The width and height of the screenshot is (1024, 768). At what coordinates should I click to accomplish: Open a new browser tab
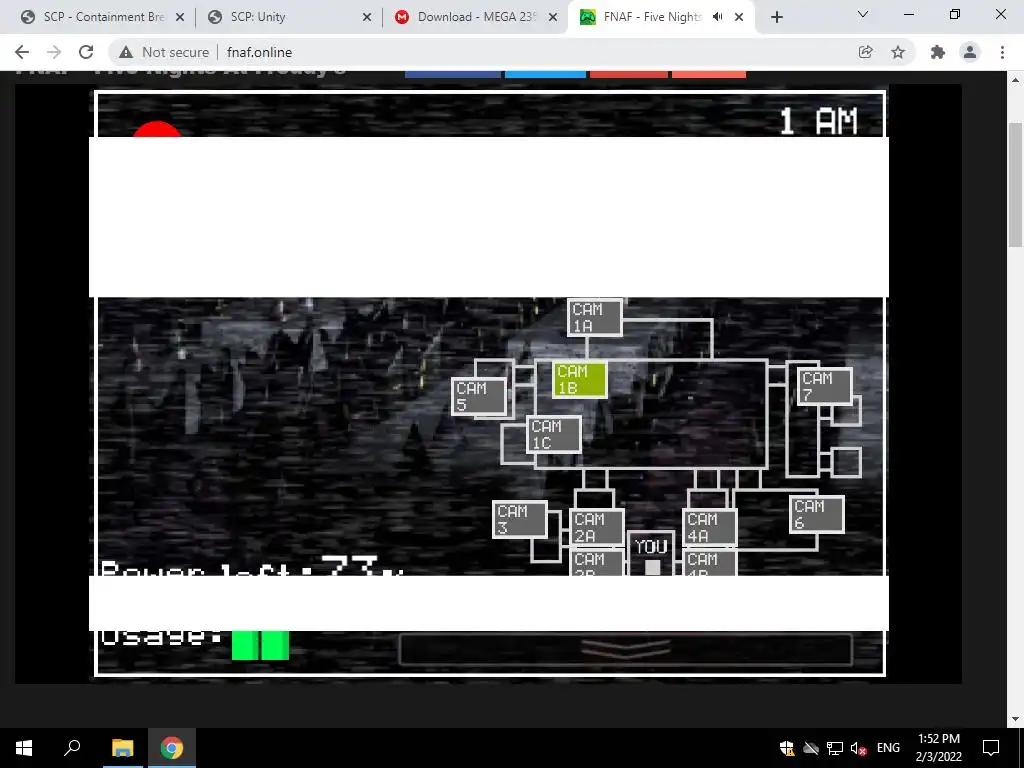coord(776,17)
